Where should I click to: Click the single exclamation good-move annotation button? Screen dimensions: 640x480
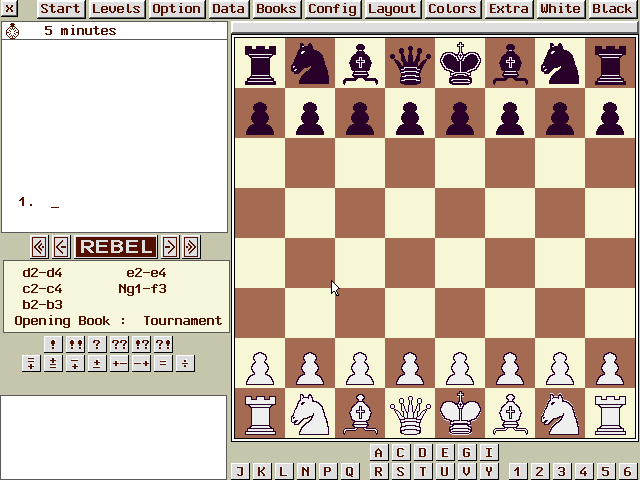click(53, 344)
